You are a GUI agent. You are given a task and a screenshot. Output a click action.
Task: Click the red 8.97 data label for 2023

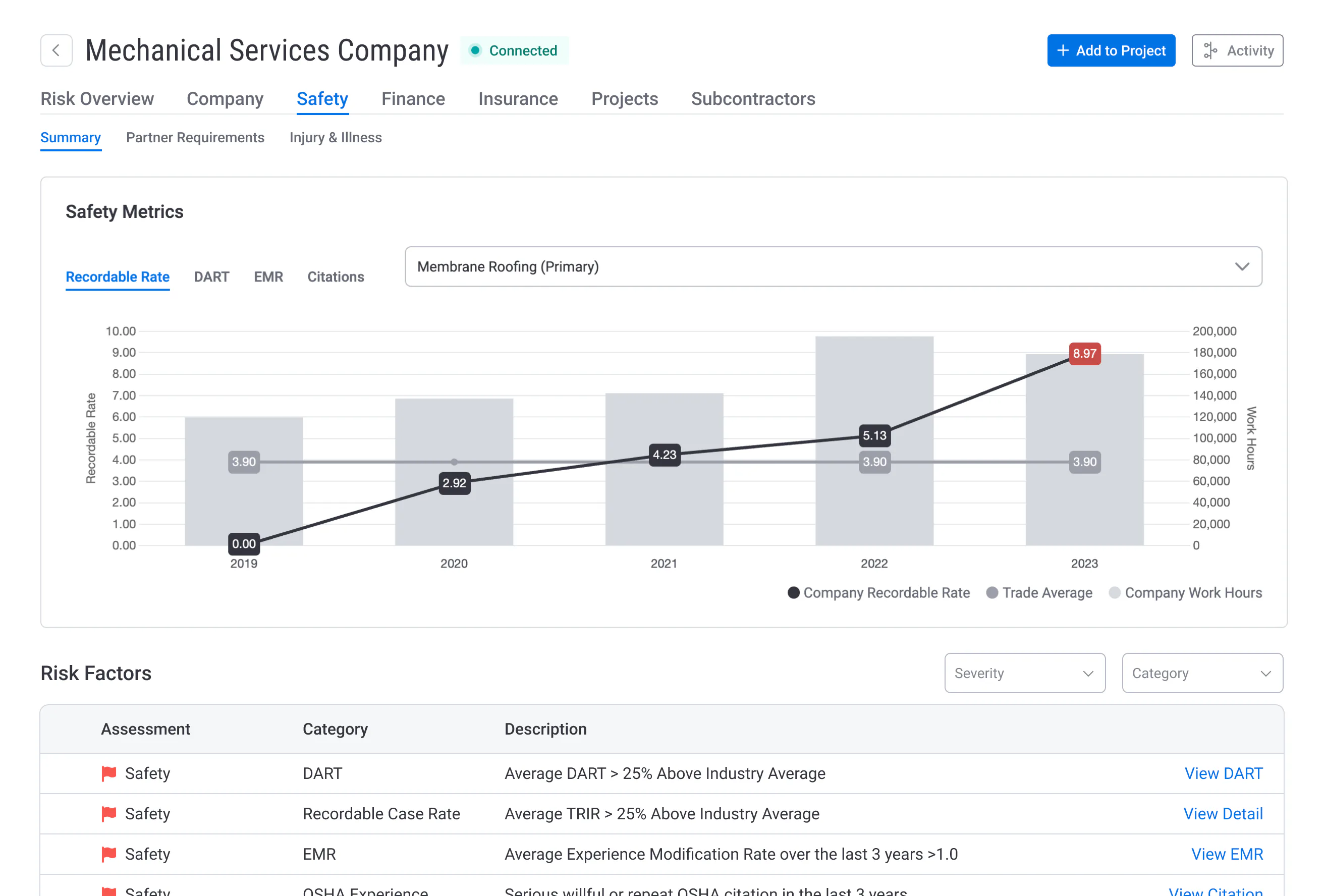coord(1085,354)
